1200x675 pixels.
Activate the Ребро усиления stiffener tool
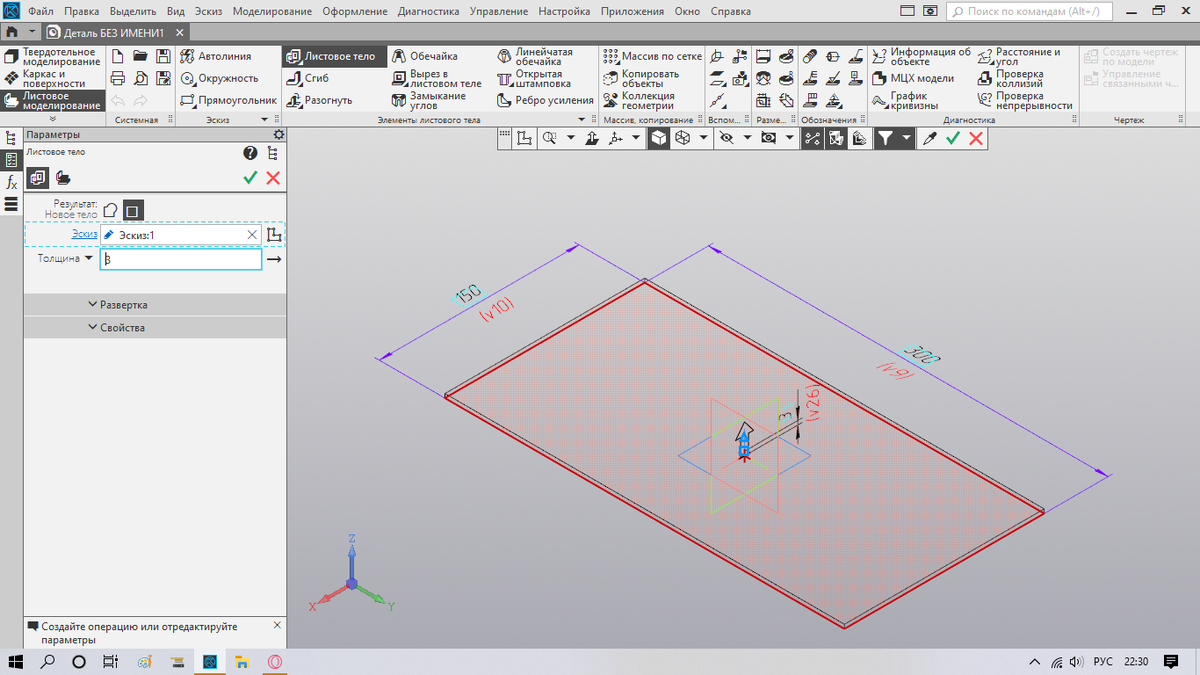(x=545, y=100)
